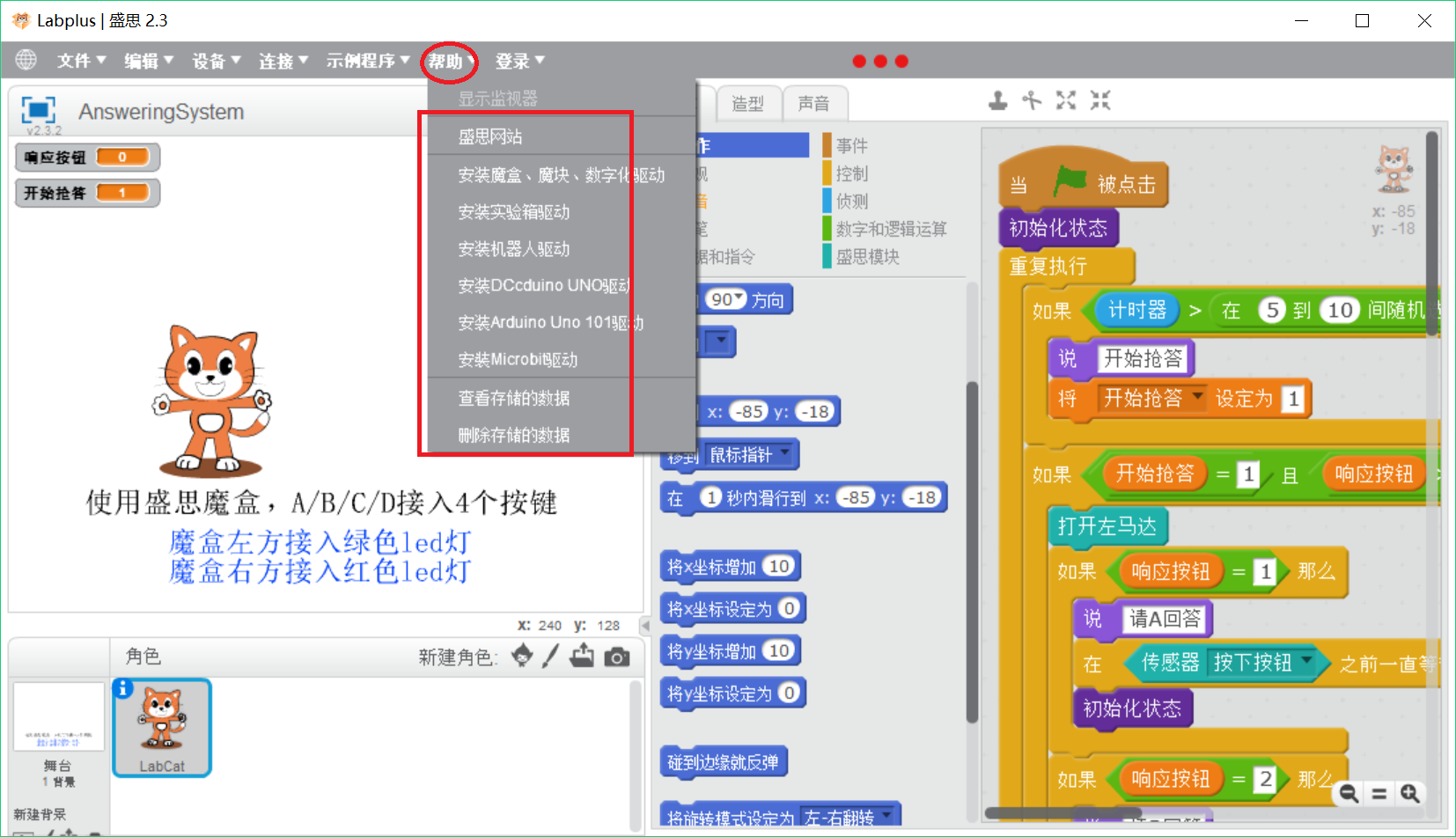Open the 登录 menu
Viewport: 1456px width, 837px height.
(519, 61)
